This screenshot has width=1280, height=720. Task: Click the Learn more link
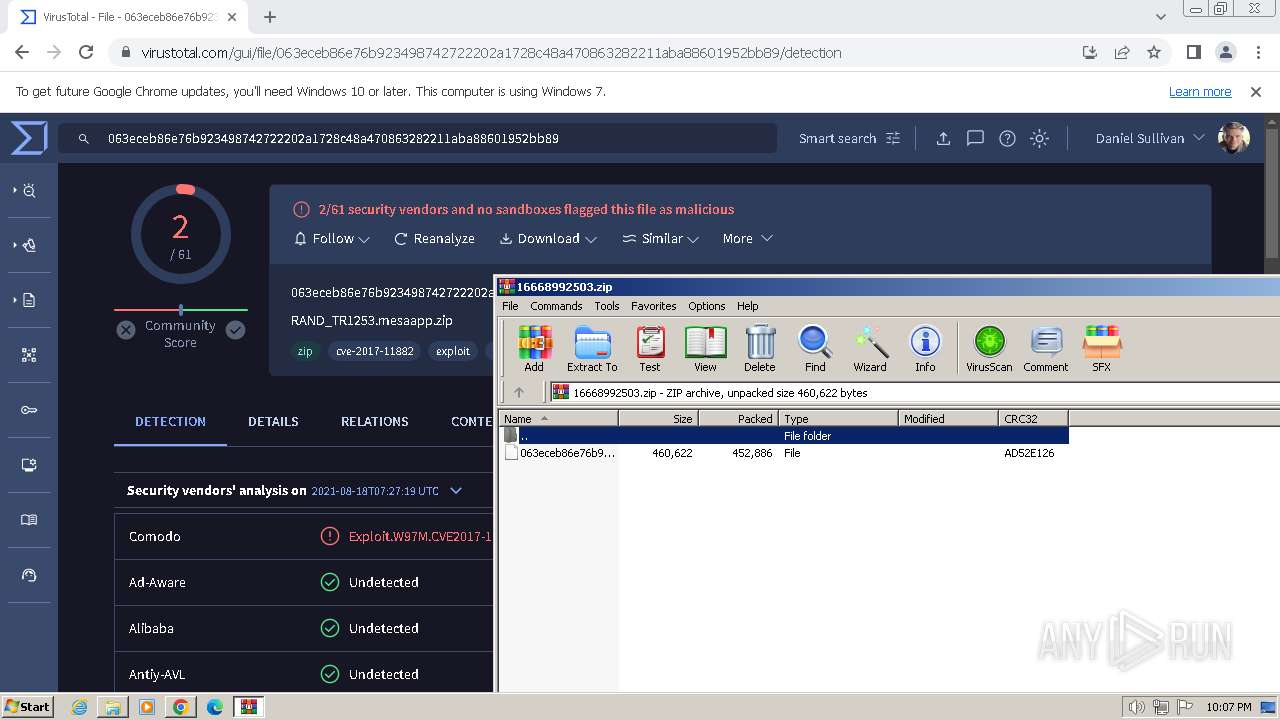tap(1200, 91)
